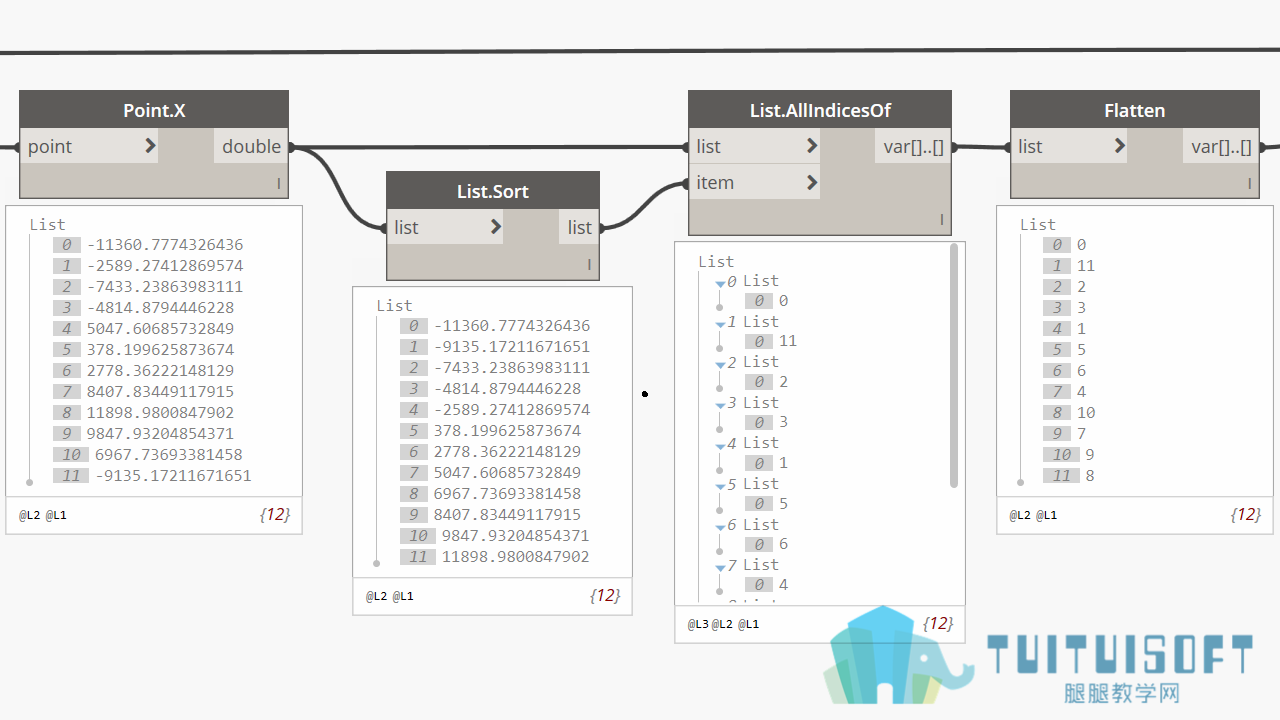The image size is (1280, 720).
Task: Collapse sublist 6 in AllIndicesOf preview
Action: [x=720, y=527]
